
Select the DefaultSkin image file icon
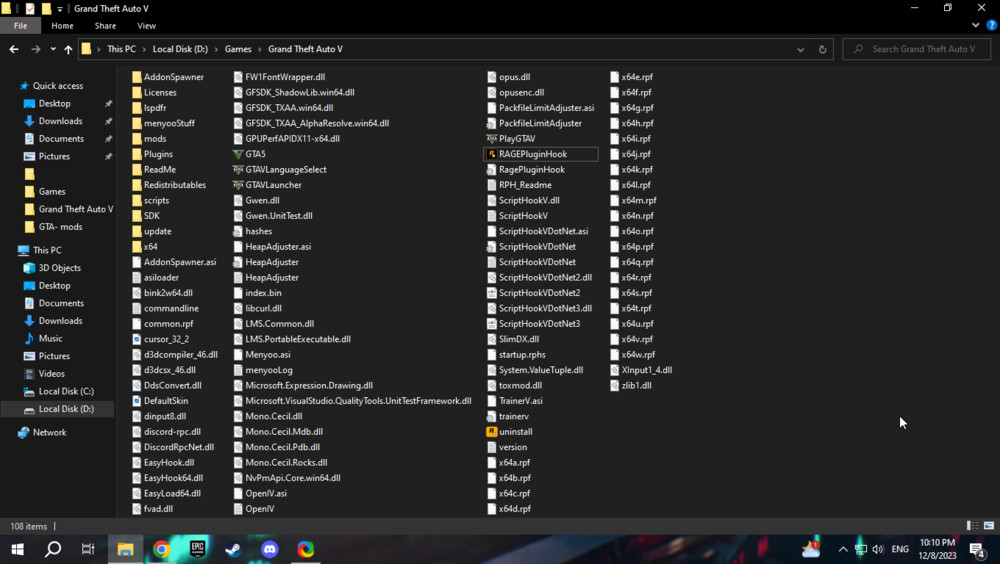[136, 401]
